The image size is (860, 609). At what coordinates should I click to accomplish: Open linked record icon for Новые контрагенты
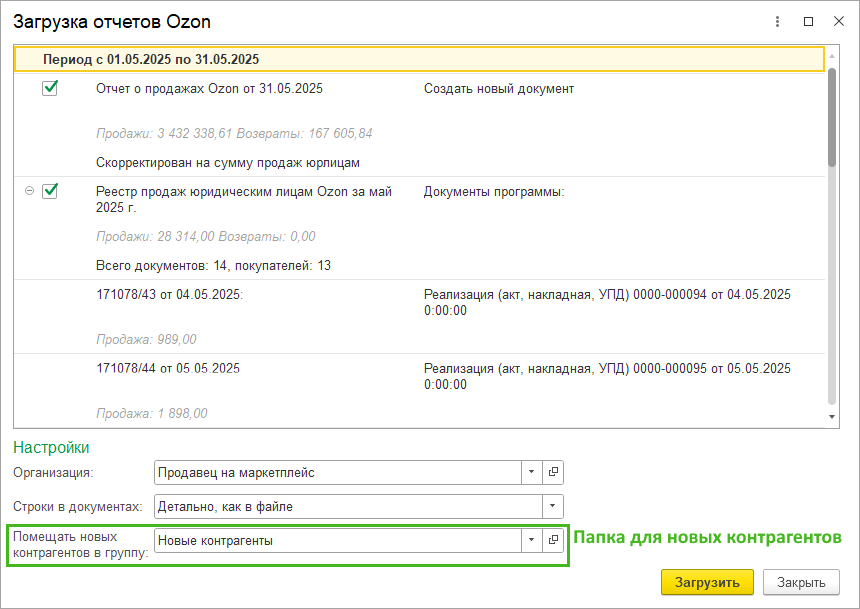tap(553, 540)
